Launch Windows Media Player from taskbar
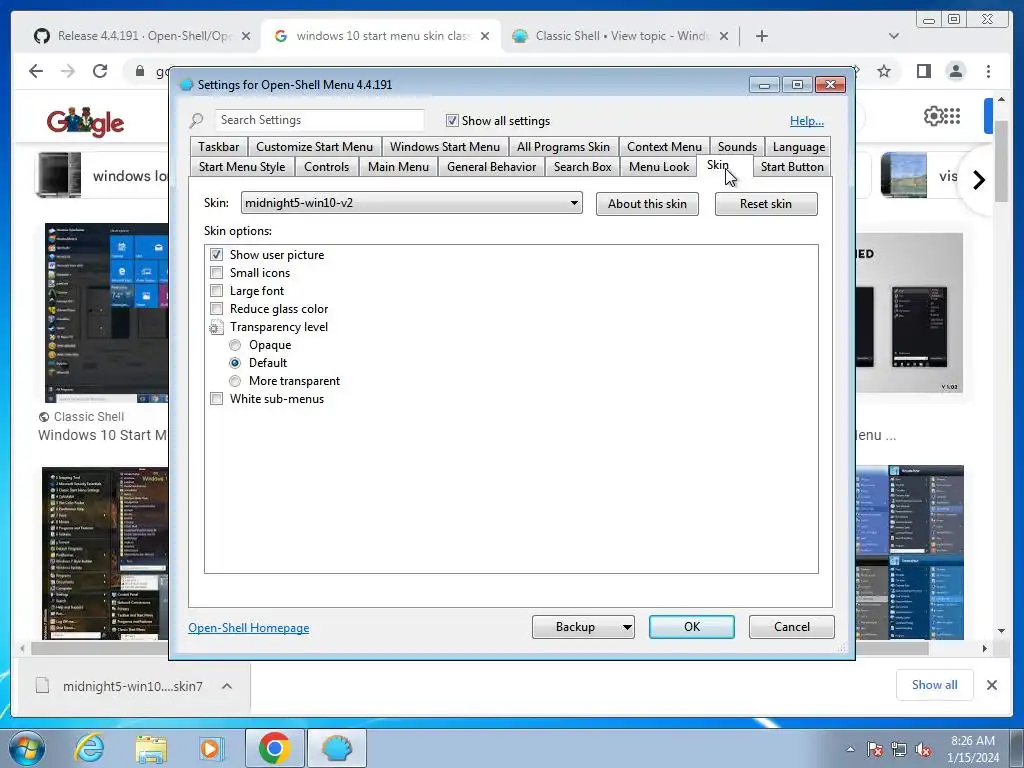 click(x=211, y=748)
